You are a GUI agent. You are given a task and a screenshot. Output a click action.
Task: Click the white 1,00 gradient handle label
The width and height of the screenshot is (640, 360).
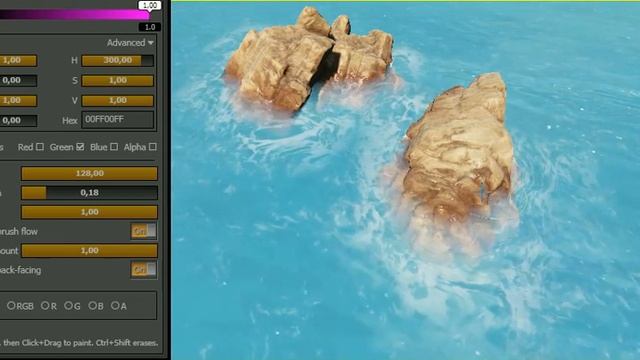[150, 5]
